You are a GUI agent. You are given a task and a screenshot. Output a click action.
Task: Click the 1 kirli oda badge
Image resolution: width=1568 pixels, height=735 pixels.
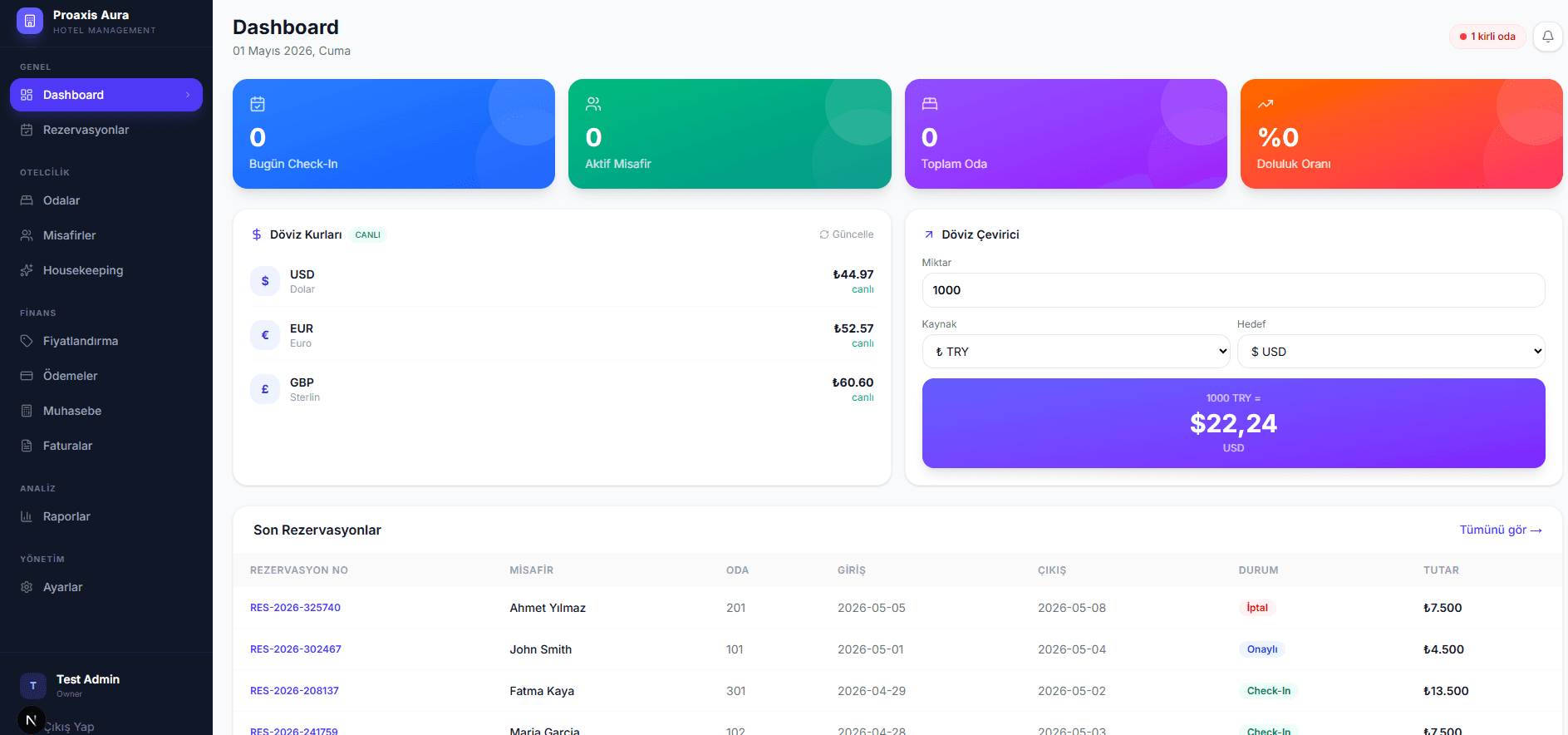(x=1487, y=37)
